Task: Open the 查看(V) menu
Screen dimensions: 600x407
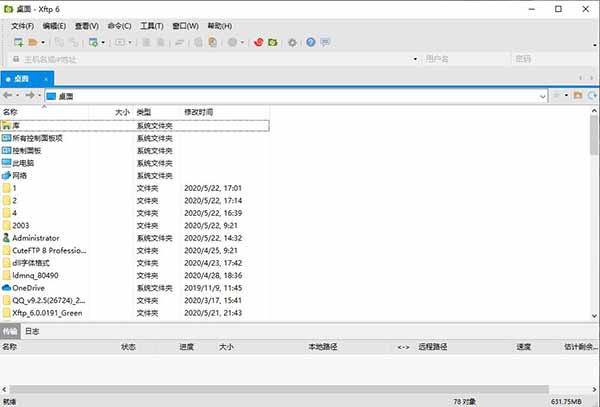Action: 86,26
